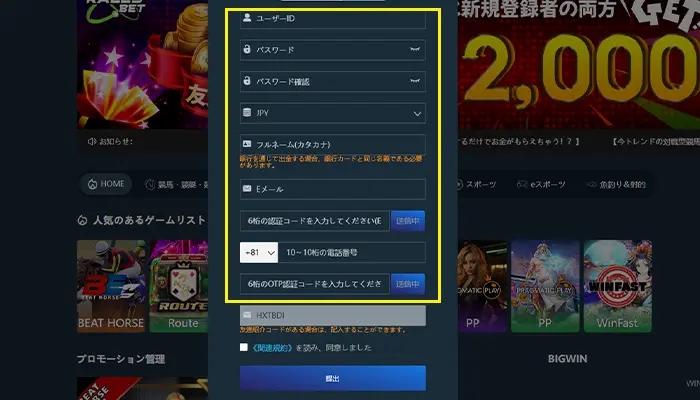Toggle password visibility eye in パスワード field
The width and height of the screenshot is (700, 400).
click(x=415, y=50)
